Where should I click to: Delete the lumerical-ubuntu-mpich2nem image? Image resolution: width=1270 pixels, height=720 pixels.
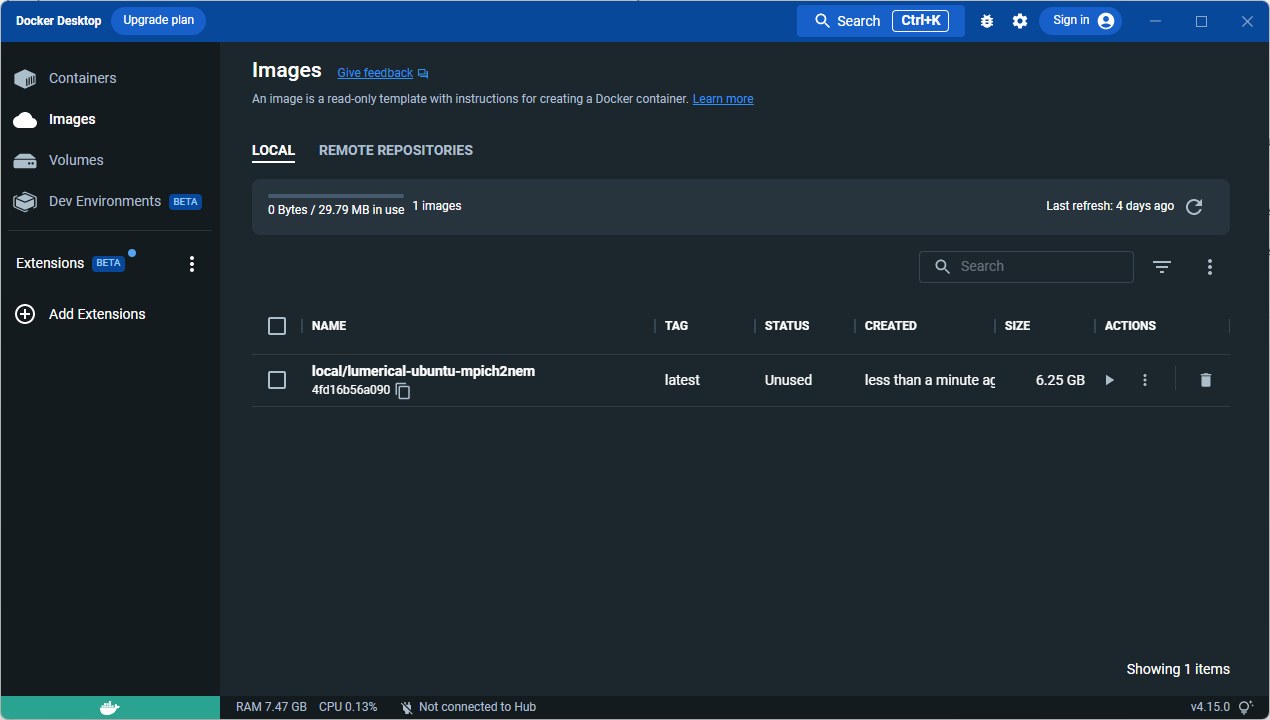[1206, 380]
